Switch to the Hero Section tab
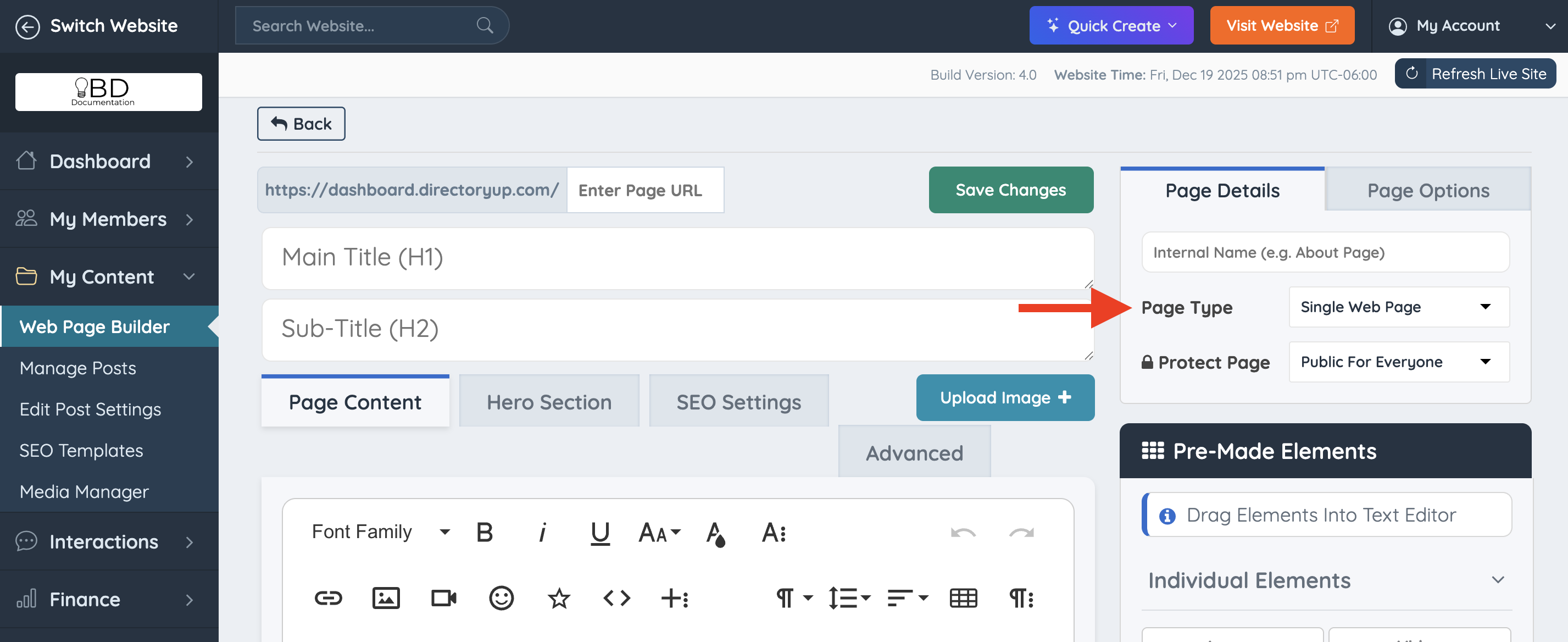The height and width of the screenshot is (642, 1568). (x=548, y=402)
